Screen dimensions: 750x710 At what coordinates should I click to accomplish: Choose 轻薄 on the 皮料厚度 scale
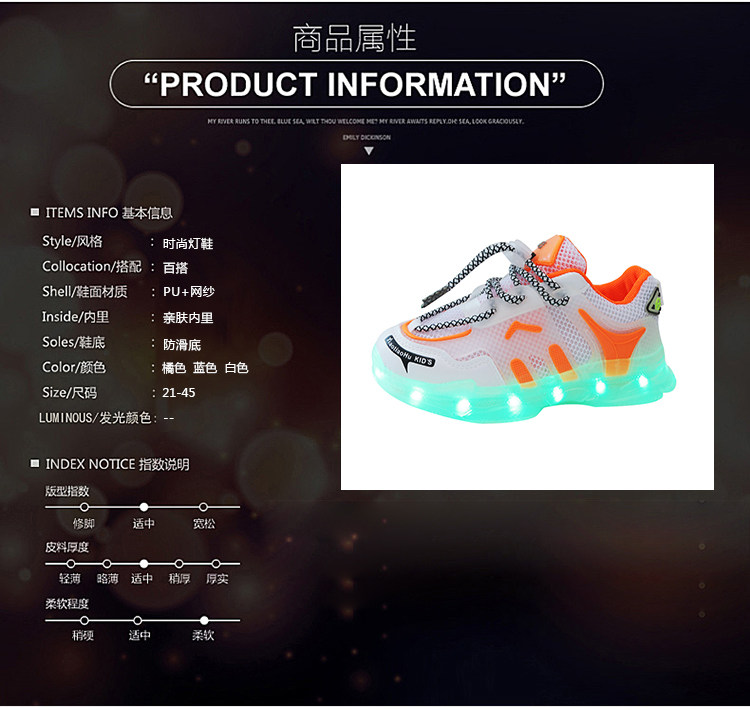click(71, 564)
